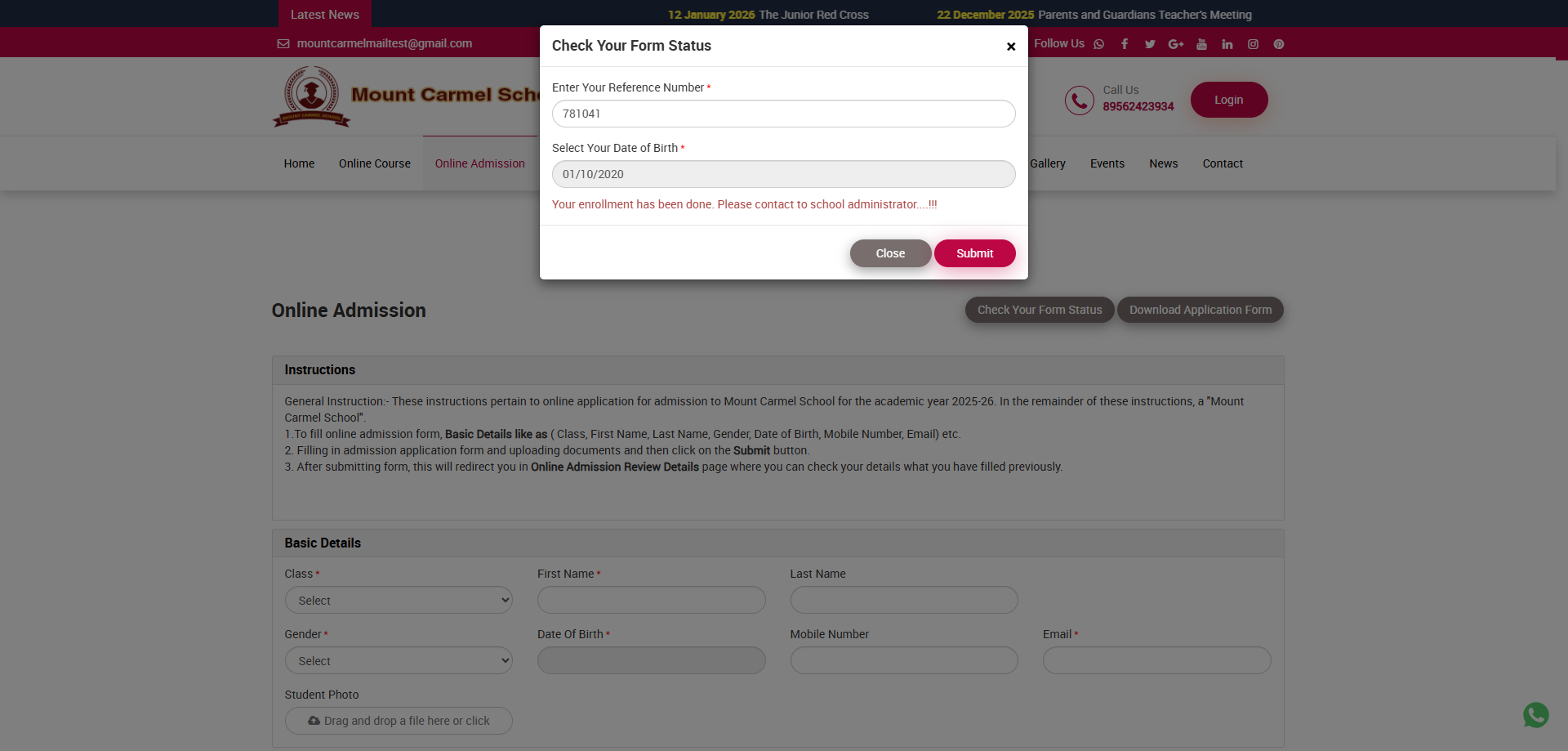Open the floating WhatsApp chat icon
This screenshot has width=1568, height=751.
tap(1536, 715)
